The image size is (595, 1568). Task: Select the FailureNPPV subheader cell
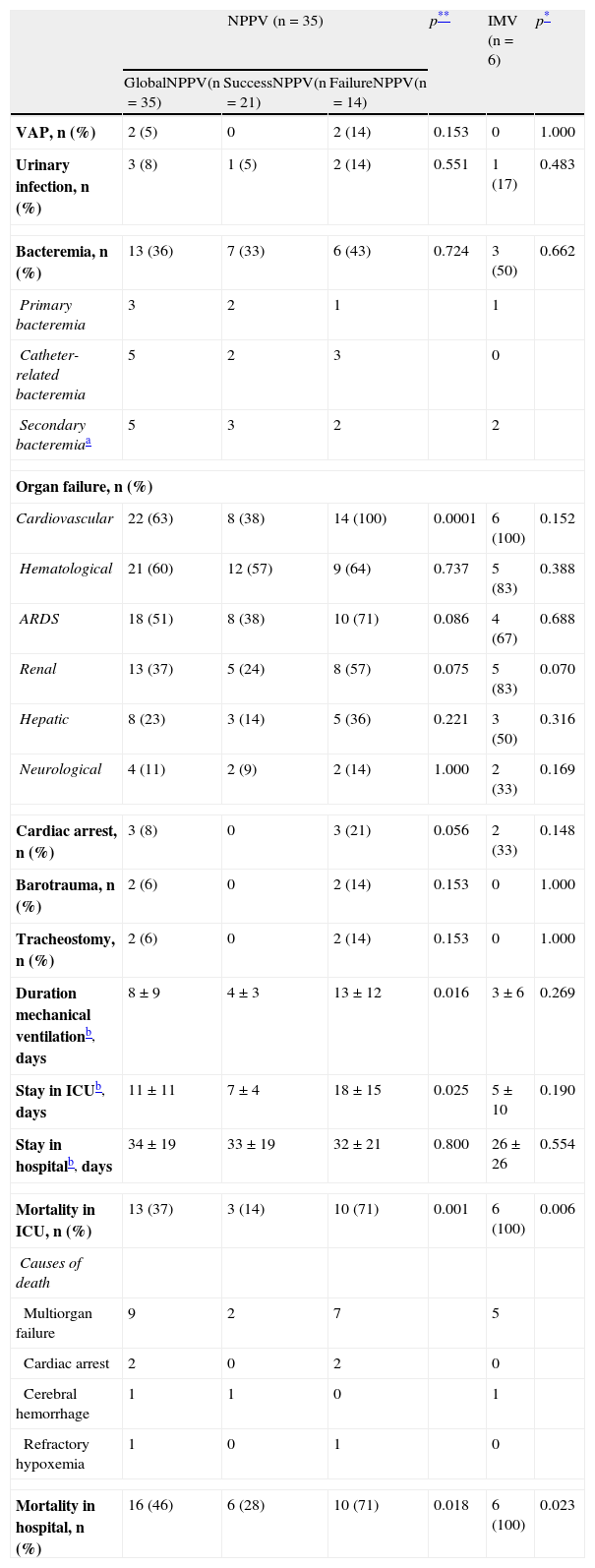[378, 91]
